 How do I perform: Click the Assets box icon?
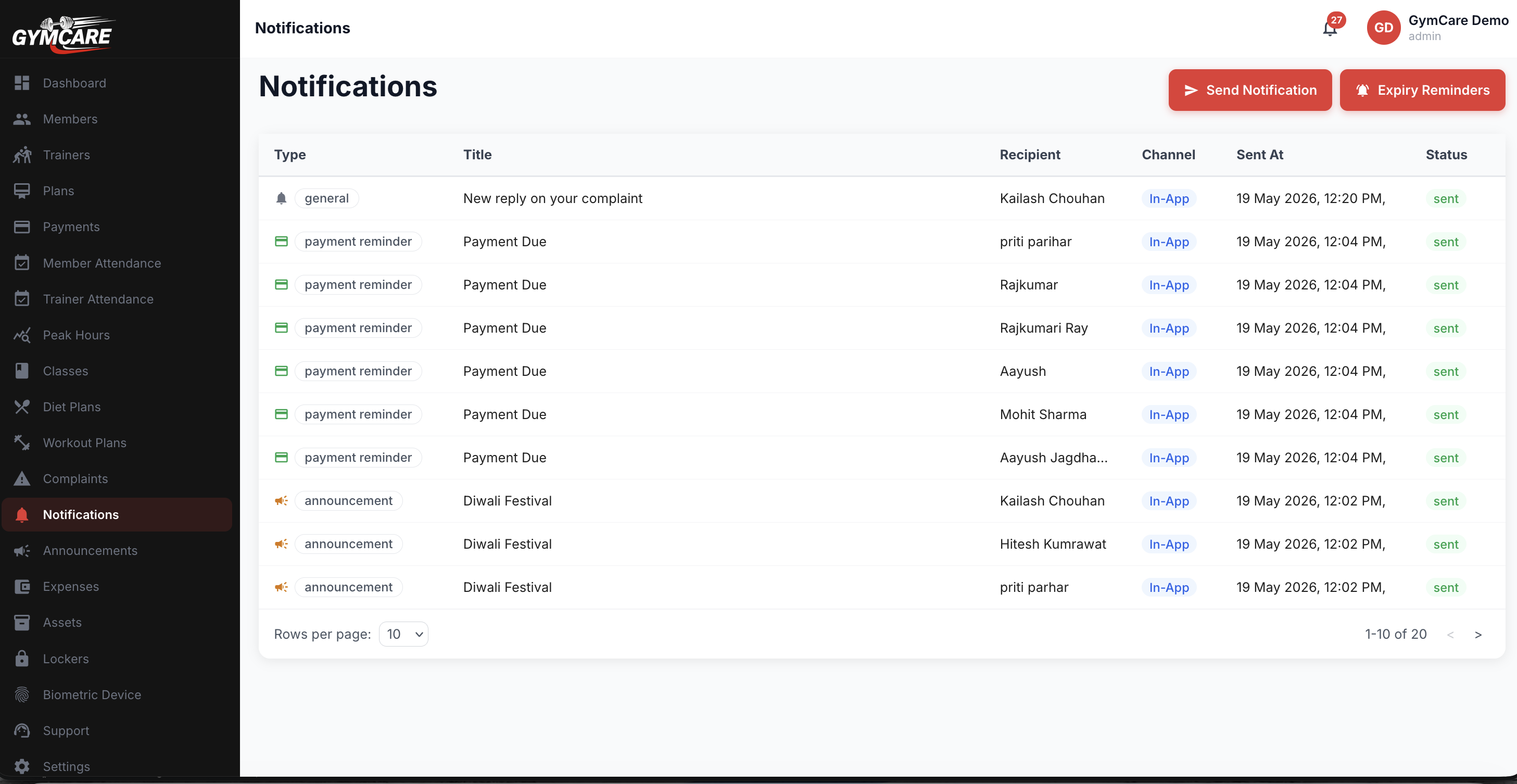click(x=22, y=623)
